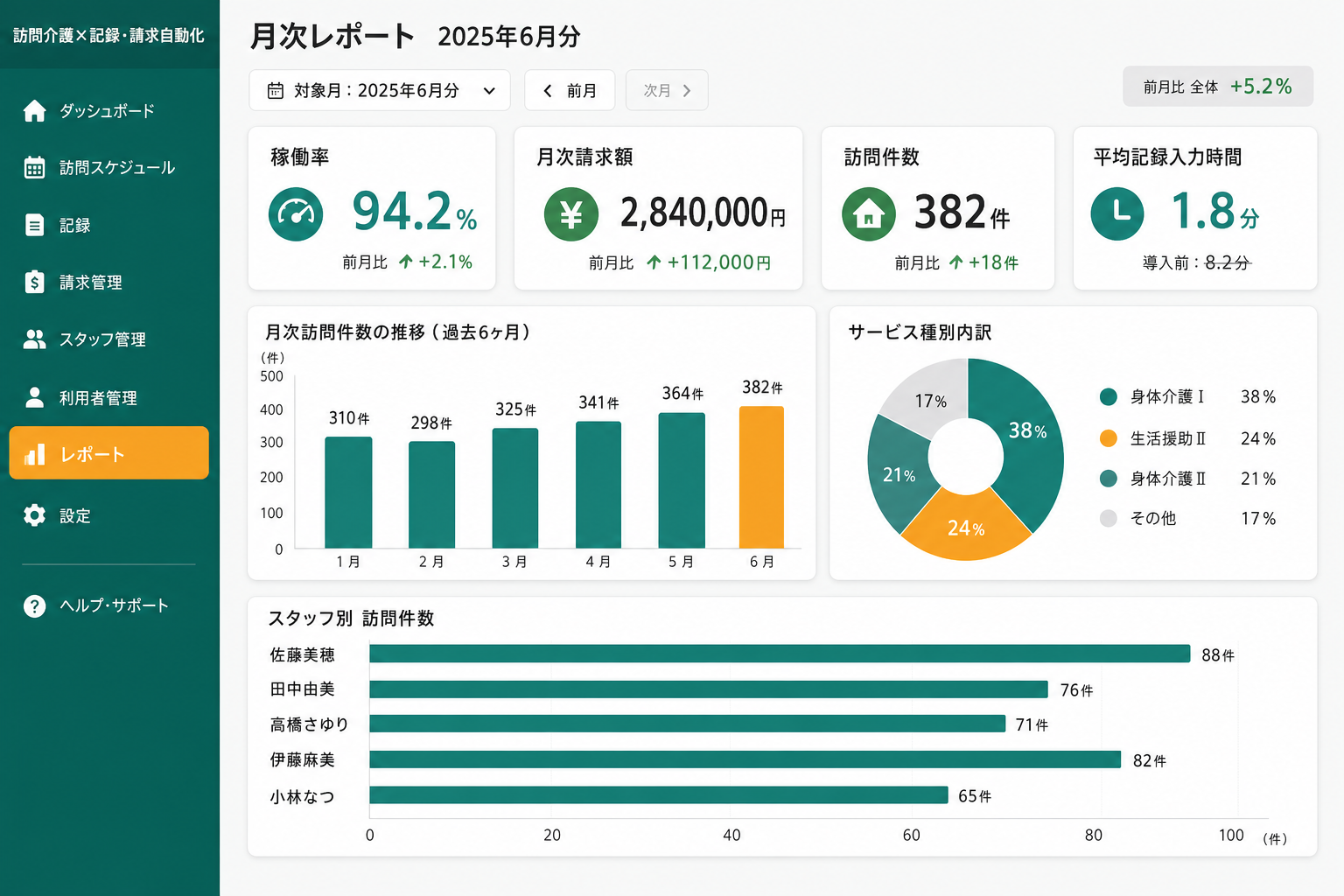1344x896 pixels.
Task: Click the 4月 bar showing 341件
Action: [598, 485]
